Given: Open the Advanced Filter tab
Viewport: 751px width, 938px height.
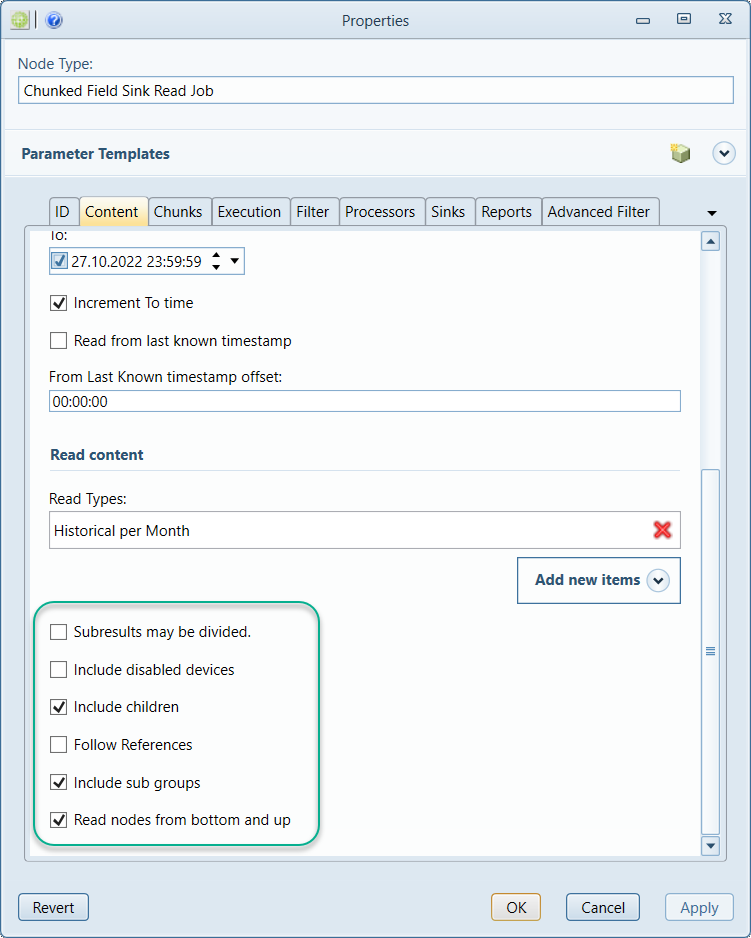Looking at the screenshot, I should (x=598, y=212).
